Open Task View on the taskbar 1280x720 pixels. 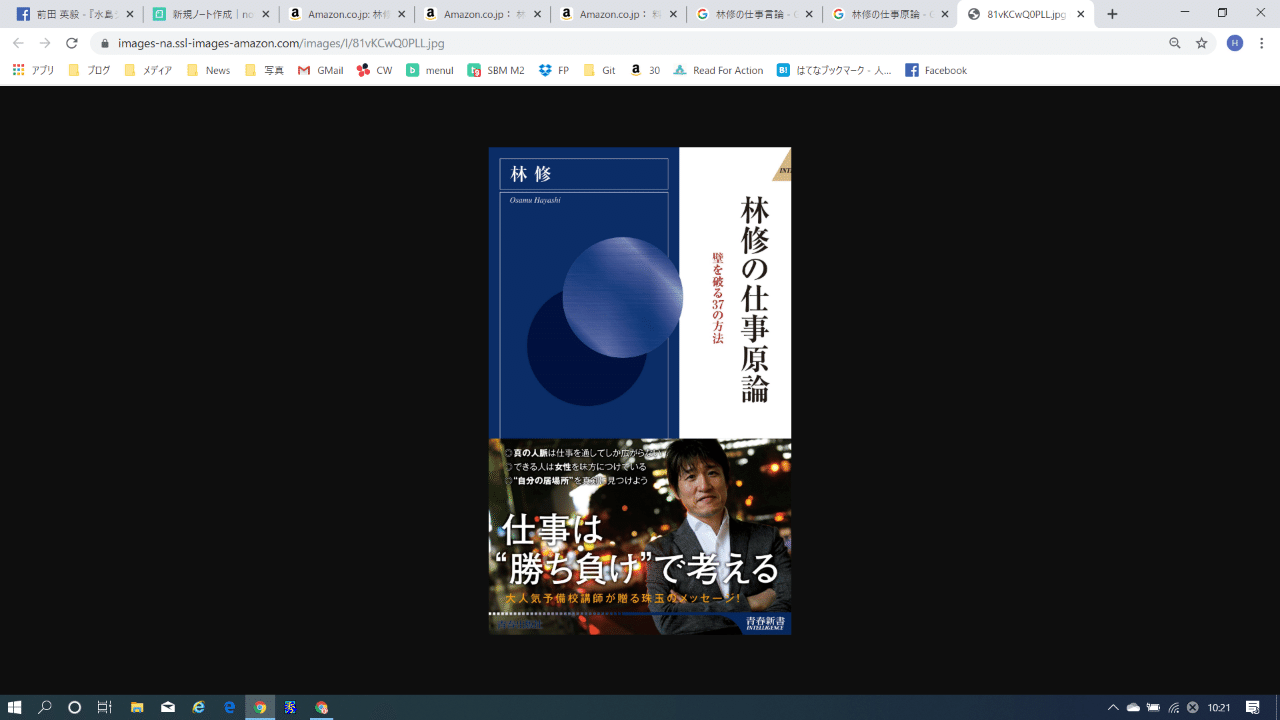coord(104,707)
